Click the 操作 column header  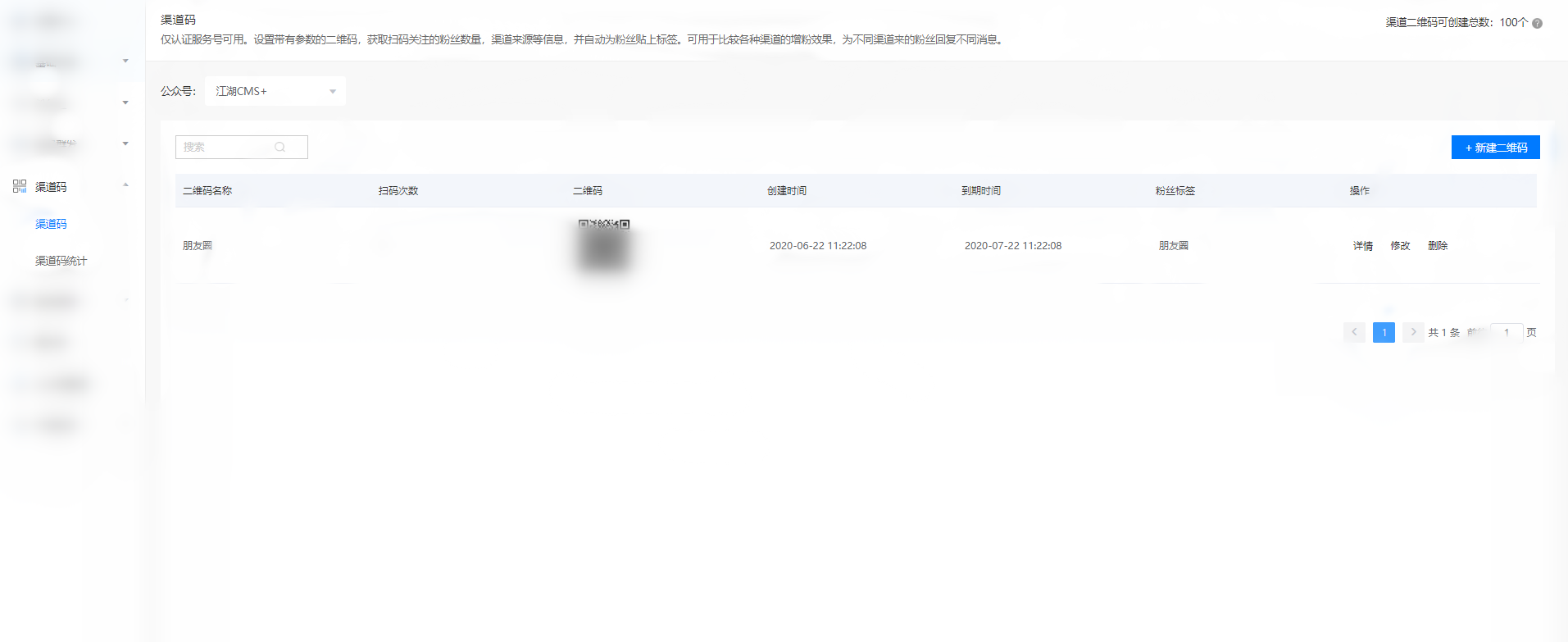click(x=1360, y=190)
